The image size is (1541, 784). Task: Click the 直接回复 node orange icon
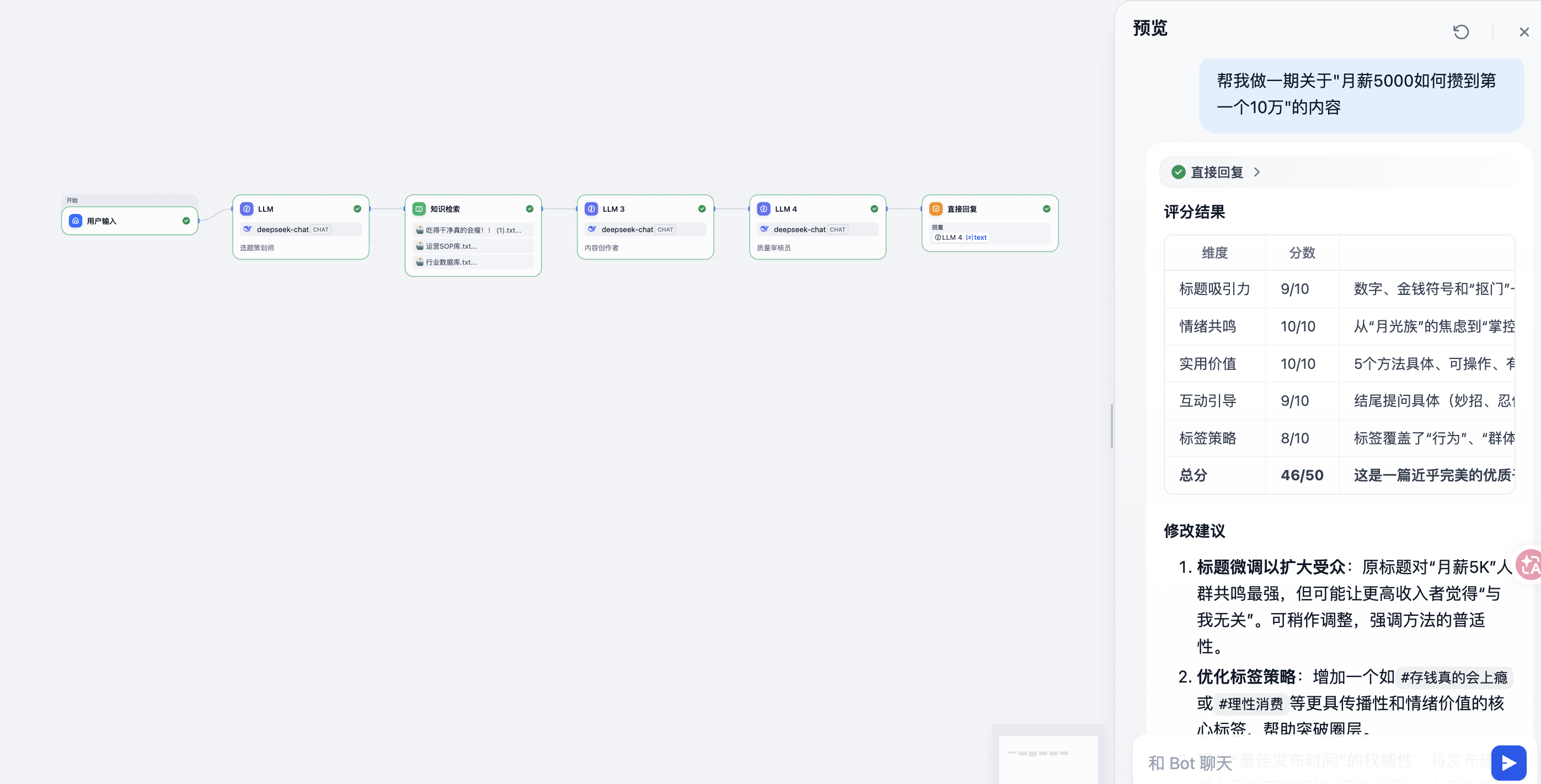click(x=935, y=209)
